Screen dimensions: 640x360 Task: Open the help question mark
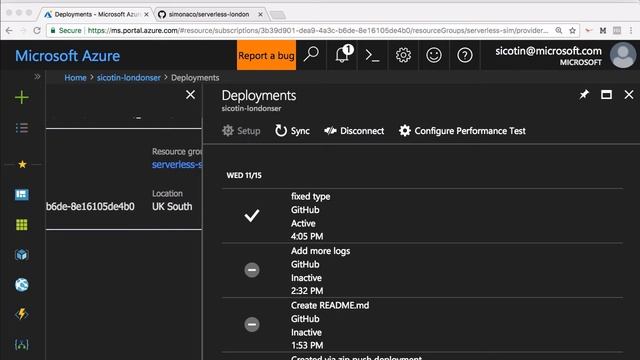pyautogui.click(x=464, y=55)
